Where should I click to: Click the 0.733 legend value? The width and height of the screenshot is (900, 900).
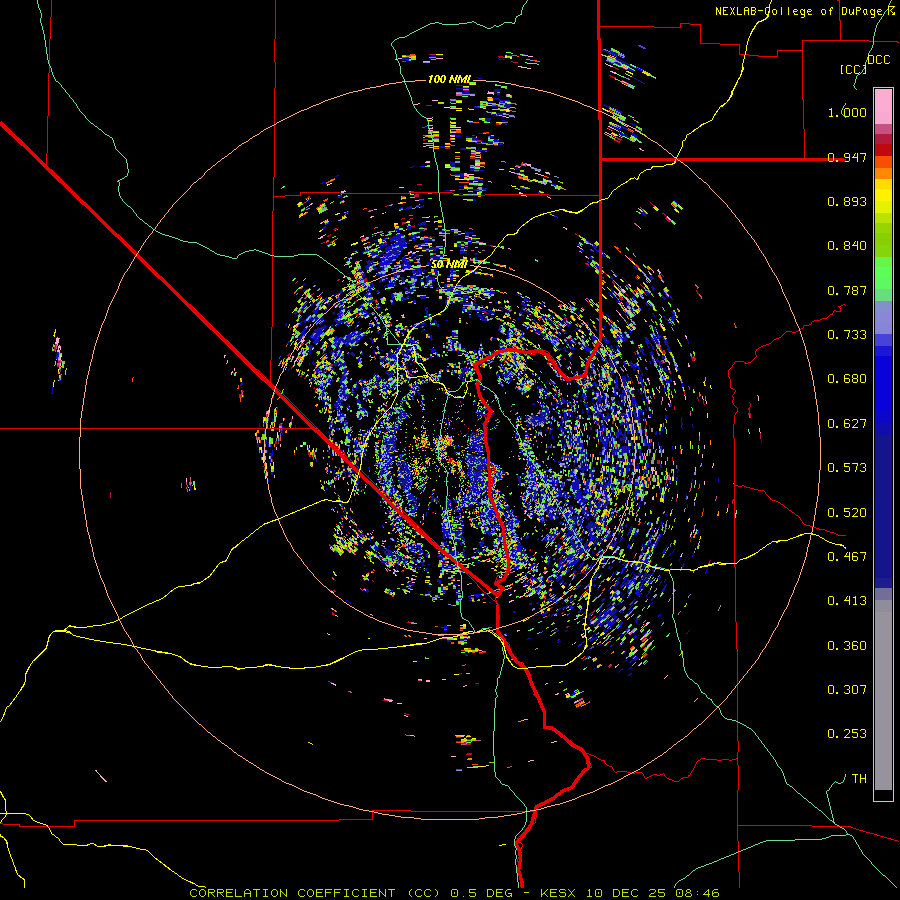[847, 335]
